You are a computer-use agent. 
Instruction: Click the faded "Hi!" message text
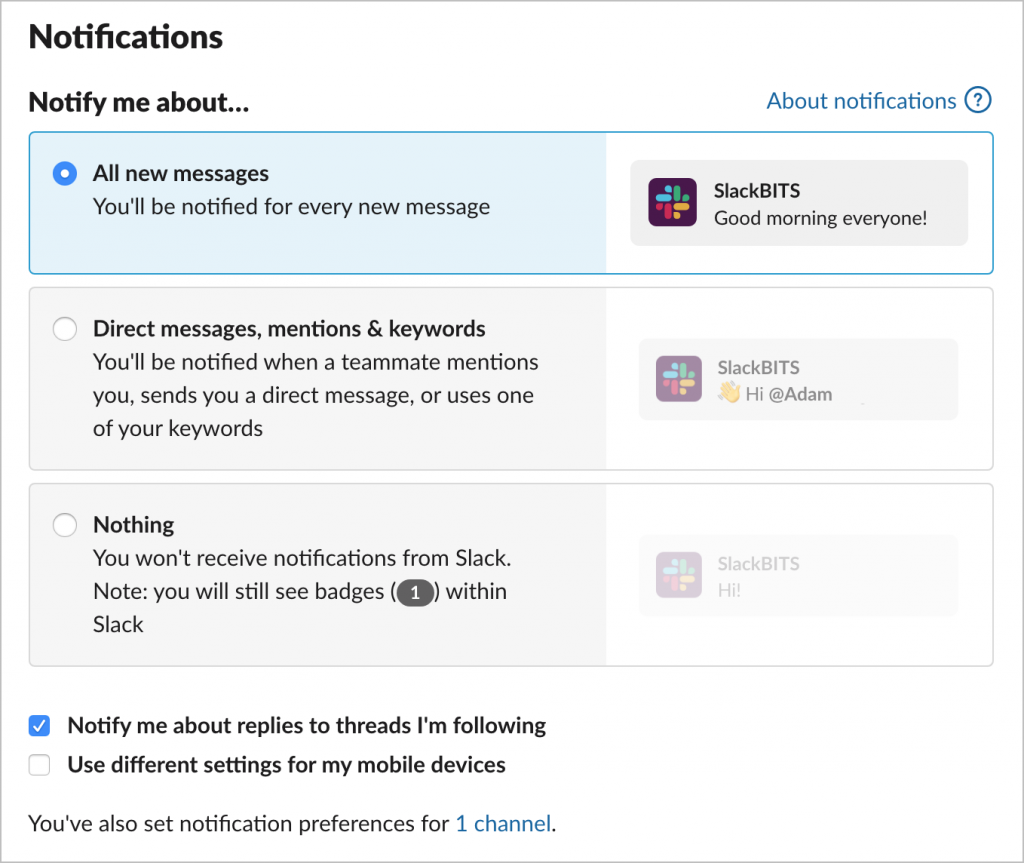(x=729, y=590)
